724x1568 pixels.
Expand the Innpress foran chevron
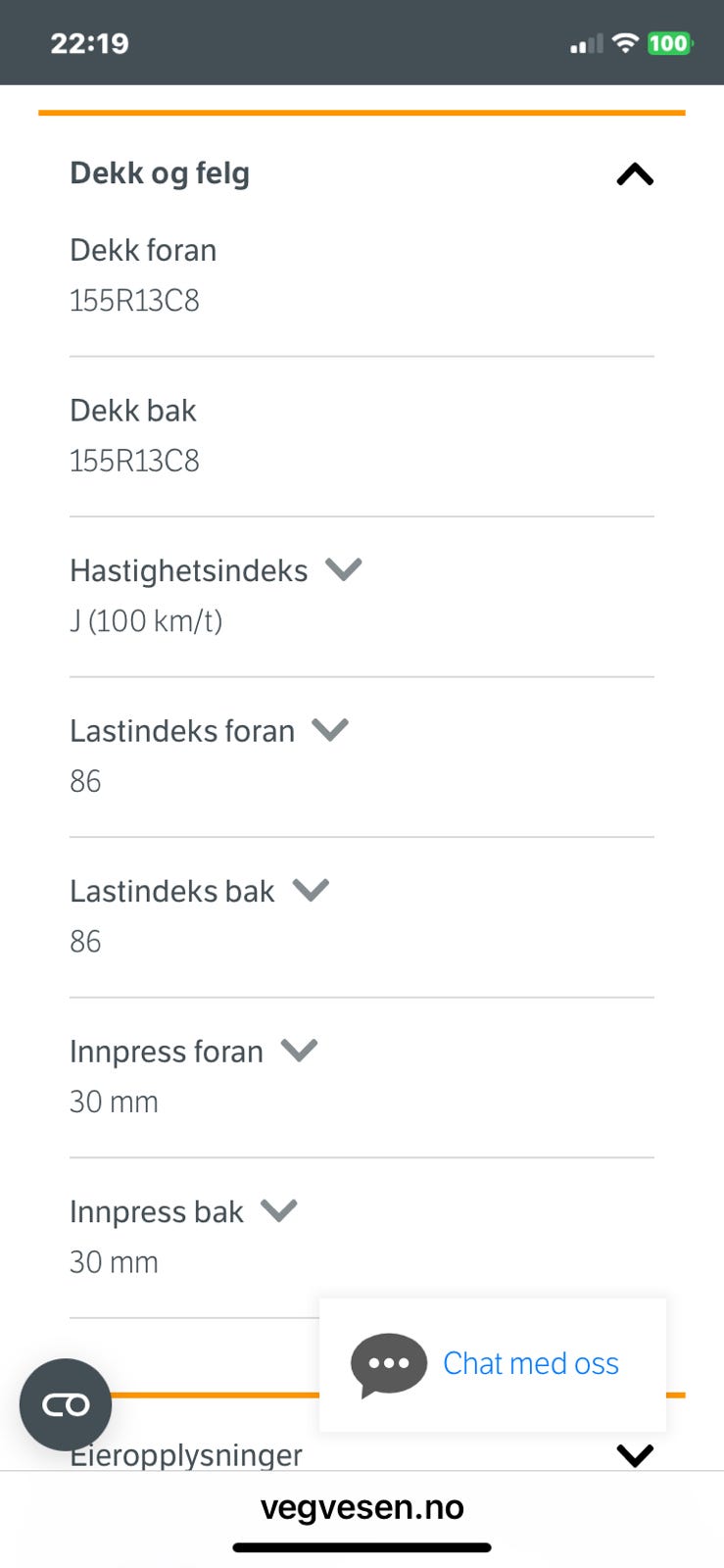(299, 1051)
